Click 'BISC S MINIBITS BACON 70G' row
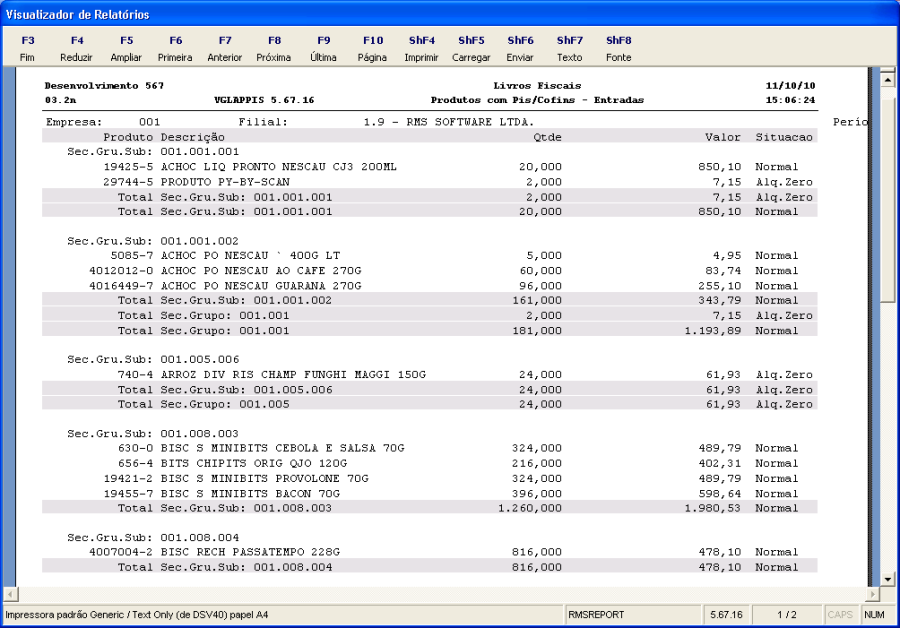Image resolution: width=900 pixels, height=628 pixels. tap(429, 493)
